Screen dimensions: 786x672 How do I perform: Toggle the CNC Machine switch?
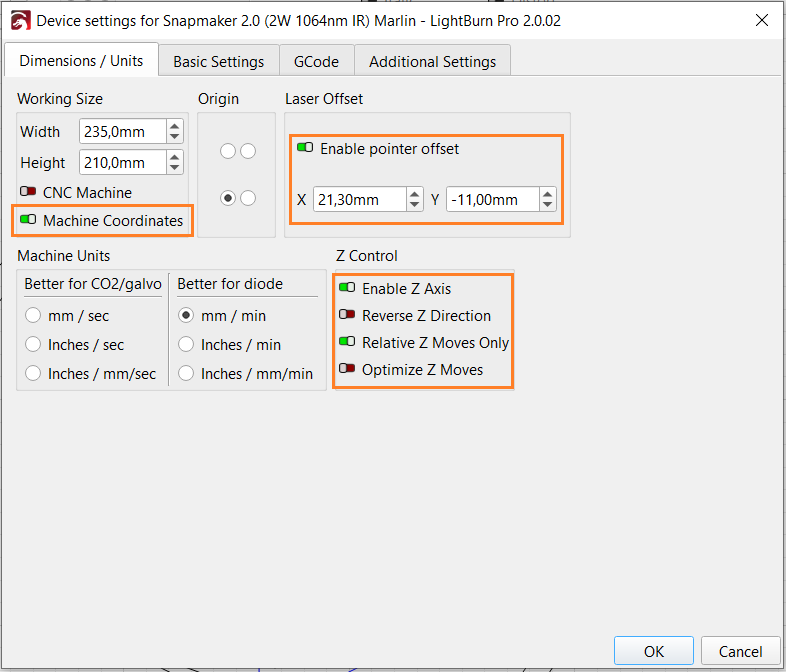(x=28, y=191)
